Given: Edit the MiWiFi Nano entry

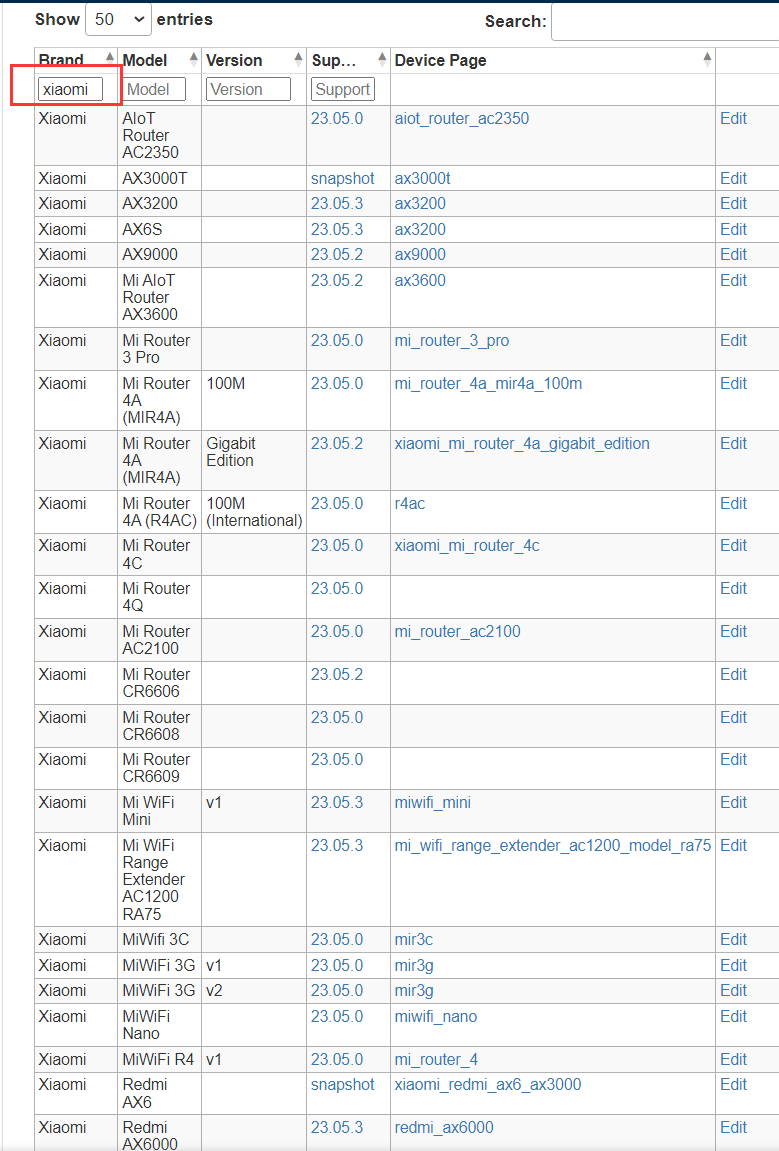Looking at the screenshot, I should [x=733, y=1017].
